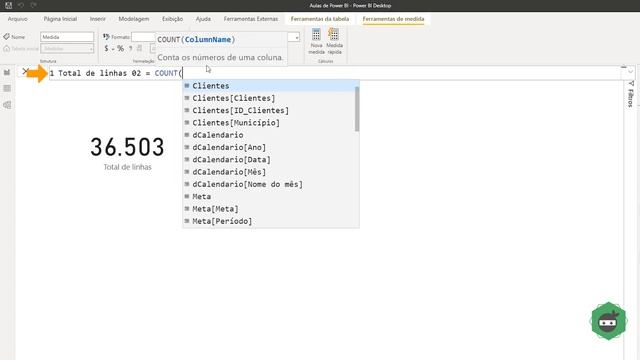Click the Save icon in title bar
Image resolution: width=640 pixels, height=360 pixels.
[8, 5]
